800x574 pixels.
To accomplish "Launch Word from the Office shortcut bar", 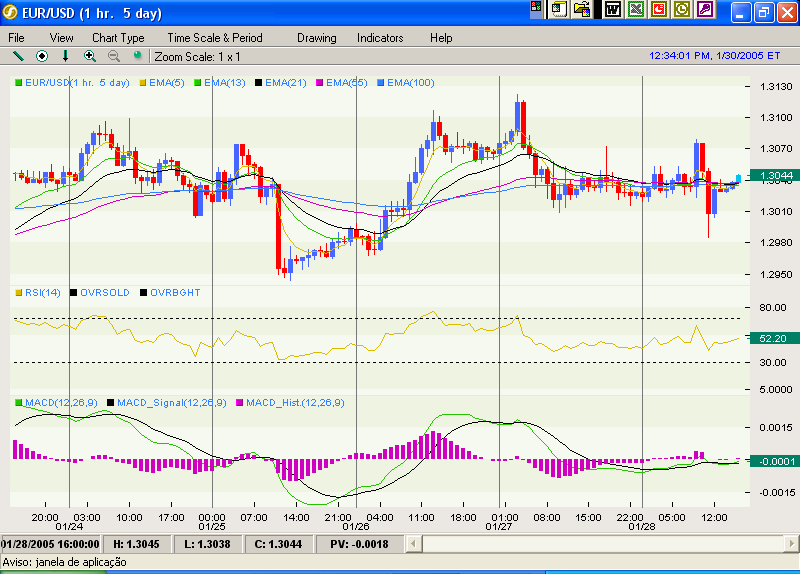I will coord(613,10).
